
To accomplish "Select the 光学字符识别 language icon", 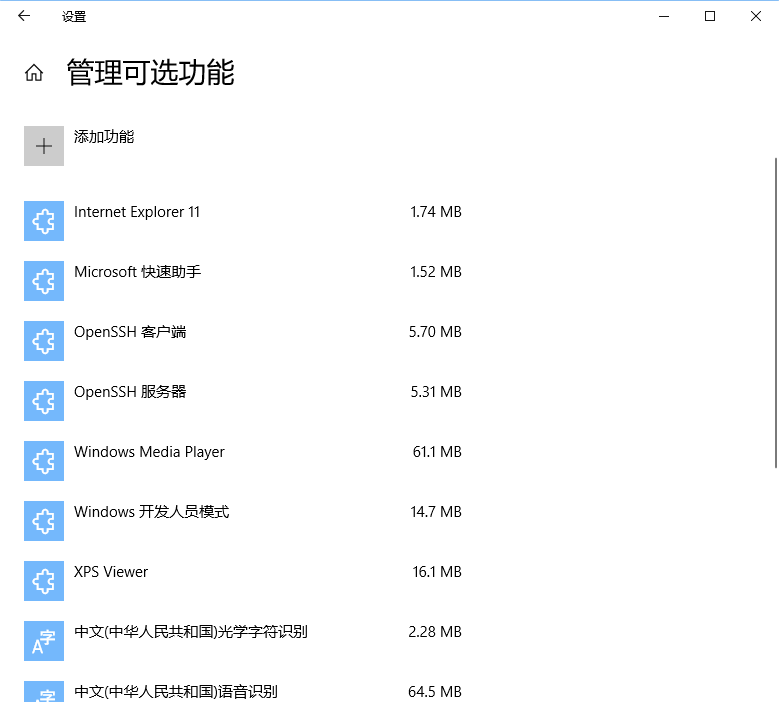I will (x=44, y=641).
